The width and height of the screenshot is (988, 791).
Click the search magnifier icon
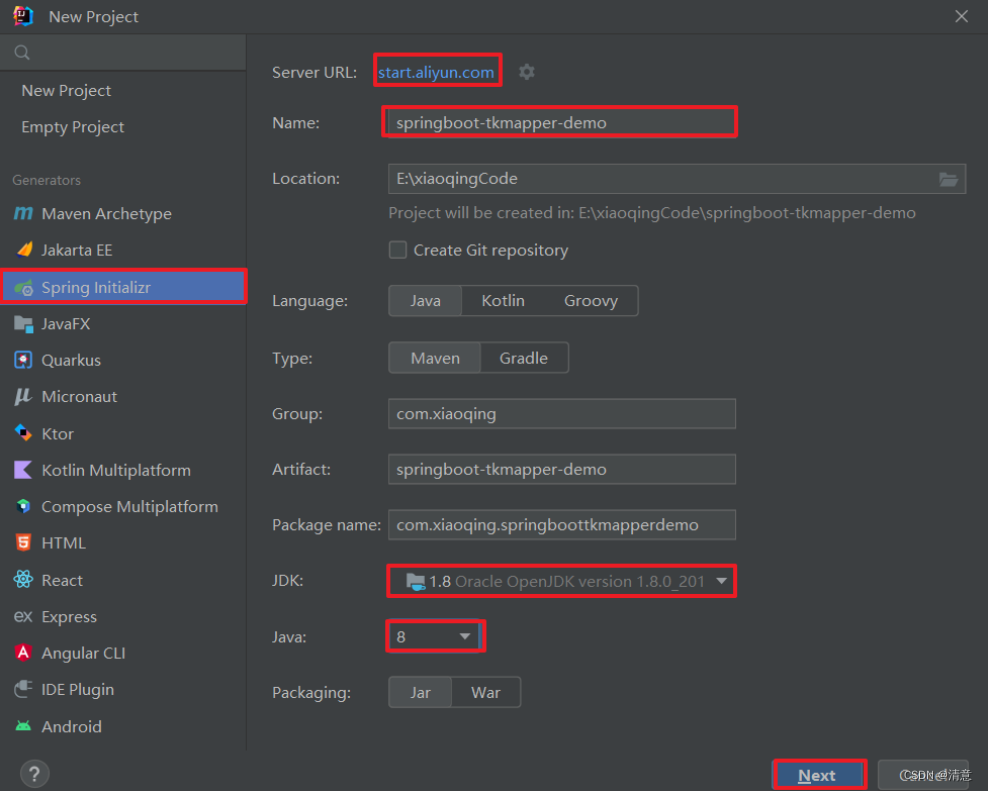click(22, 52)
